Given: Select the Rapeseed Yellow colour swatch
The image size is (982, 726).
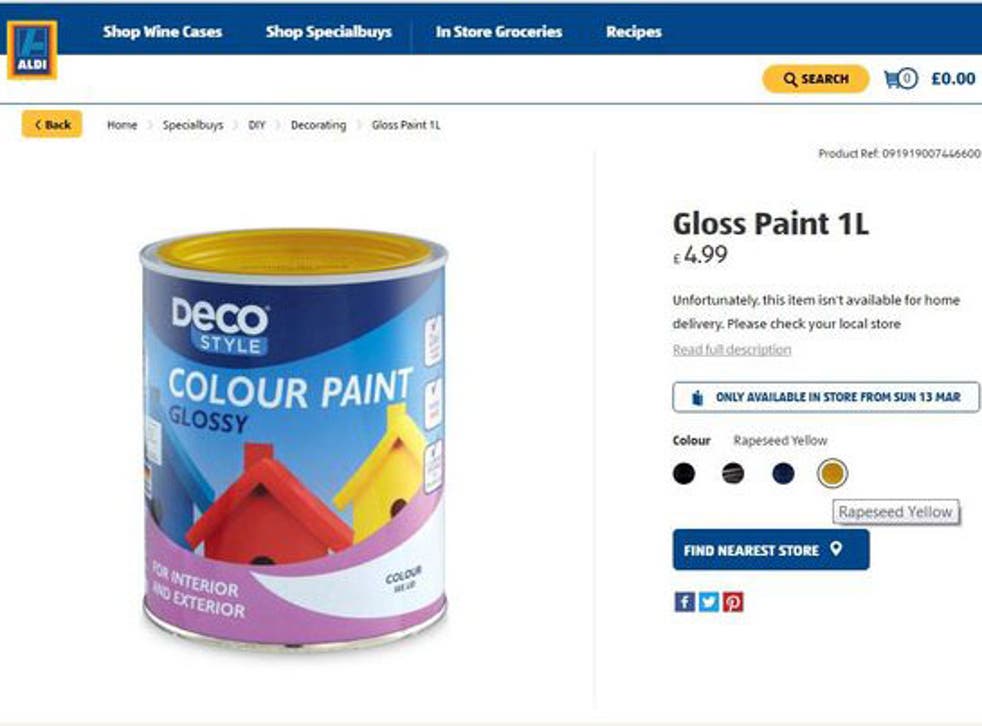Looking at the screenshot, I should pos(832,474).
